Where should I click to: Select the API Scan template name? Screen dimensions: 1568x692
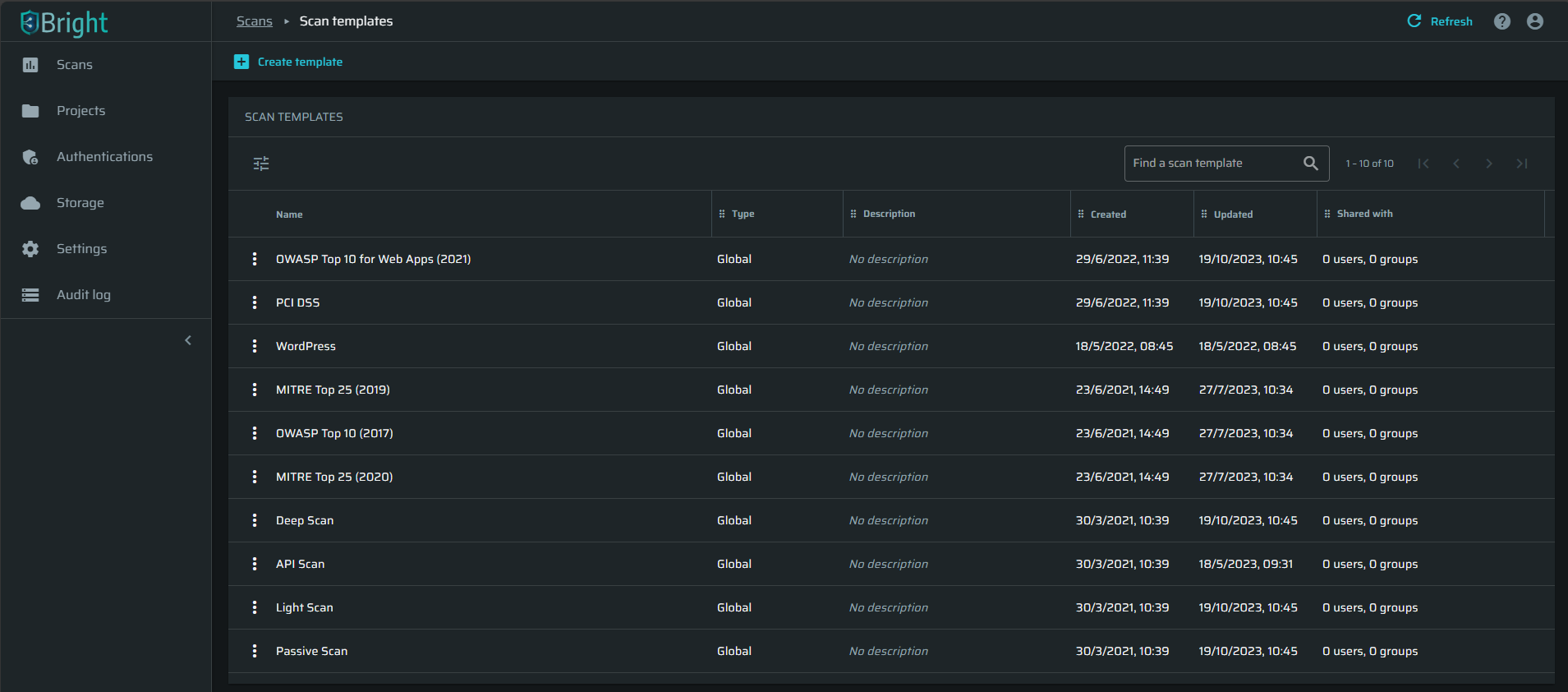(x=300, y=564)
